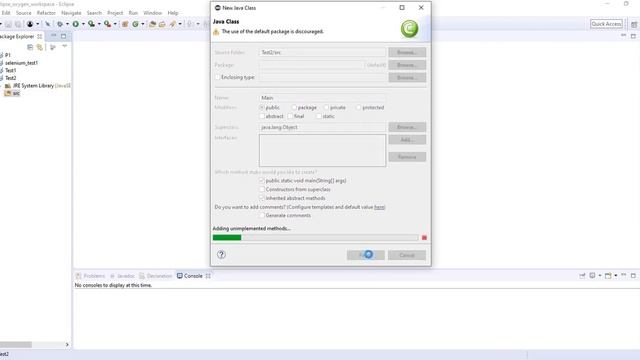
Task: Toggle the Generate comments checkbox
Action: tap(262, 215)
